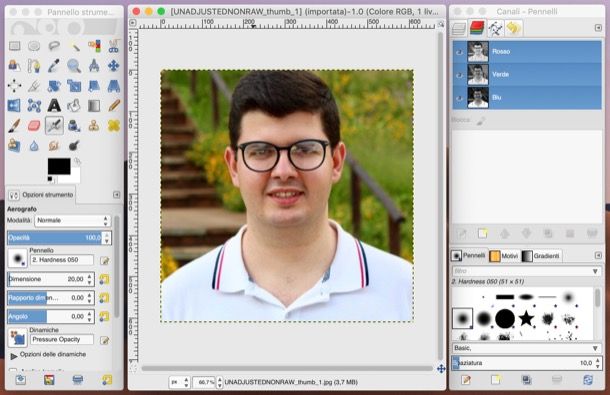Select the Scale tool
Screen dimensions: 610x395
click(74, 86)
